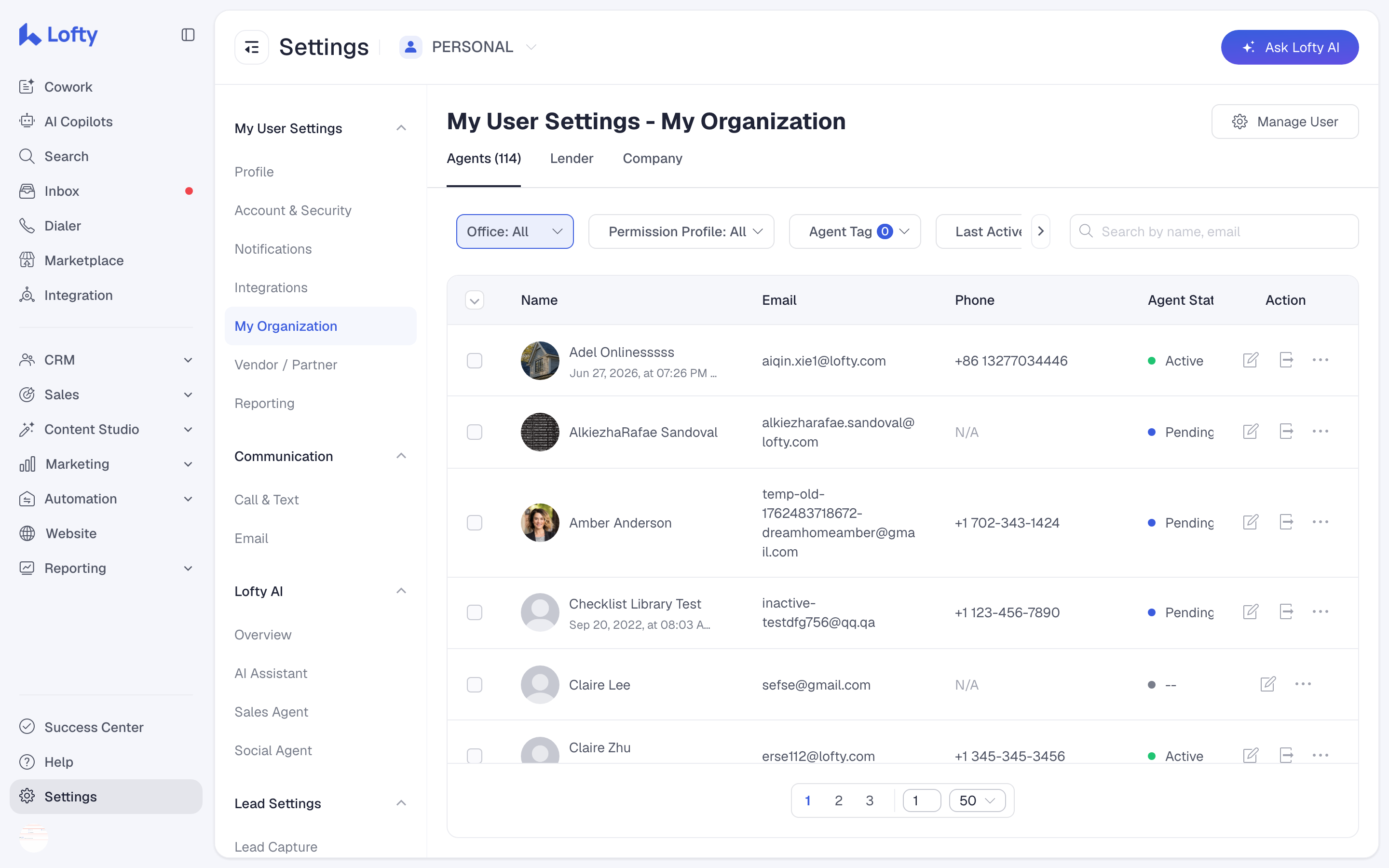The width and height of the screenshot is (1389, 868).
Task: Open the PERSONAL account switcher
Action: (468, 47)
